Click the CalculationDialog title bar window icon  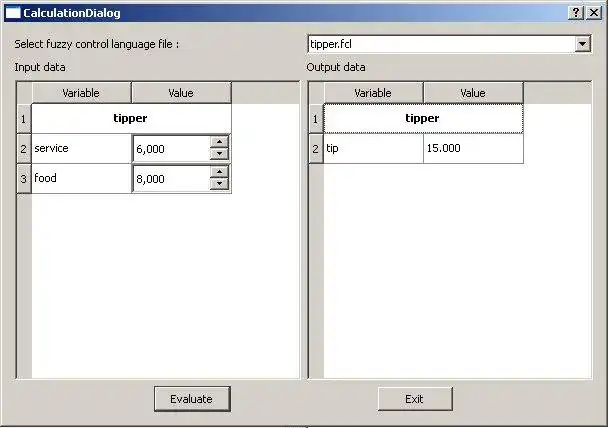[13, 13]
